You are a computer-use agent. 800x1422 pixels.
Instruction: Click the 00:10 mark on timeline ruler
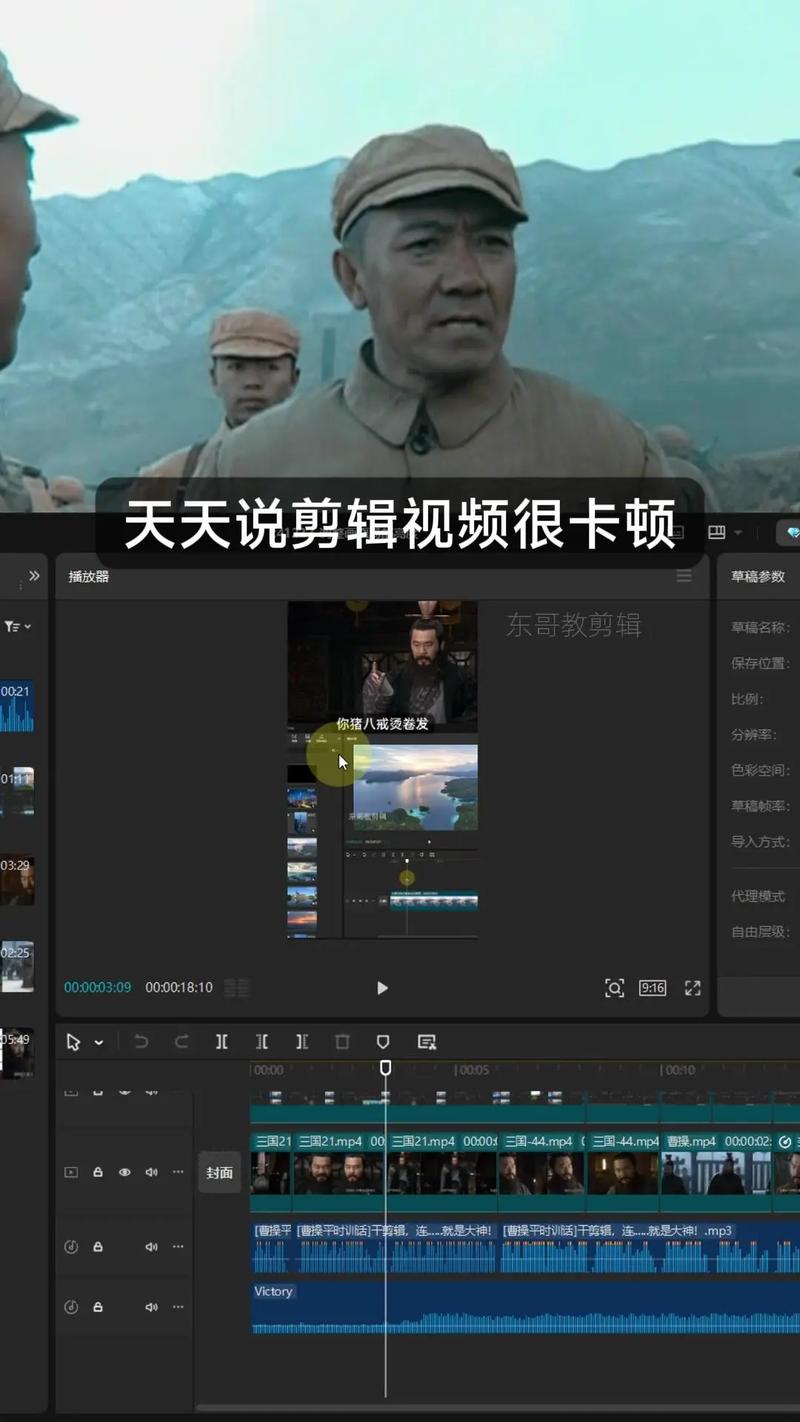[678, 1070]
